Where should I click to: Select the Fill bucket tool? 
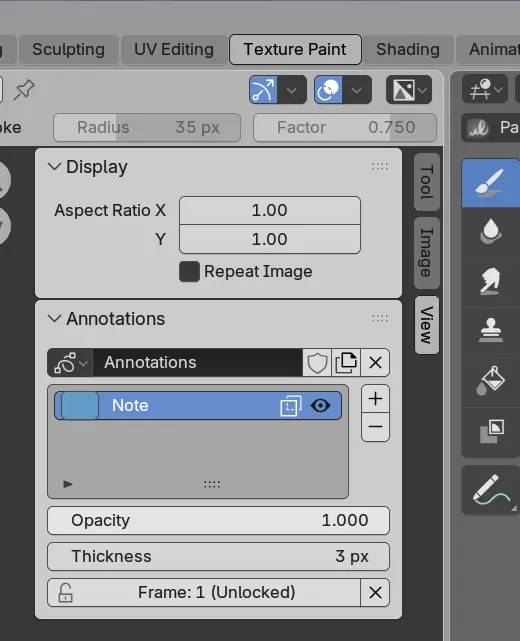(491, 381)
